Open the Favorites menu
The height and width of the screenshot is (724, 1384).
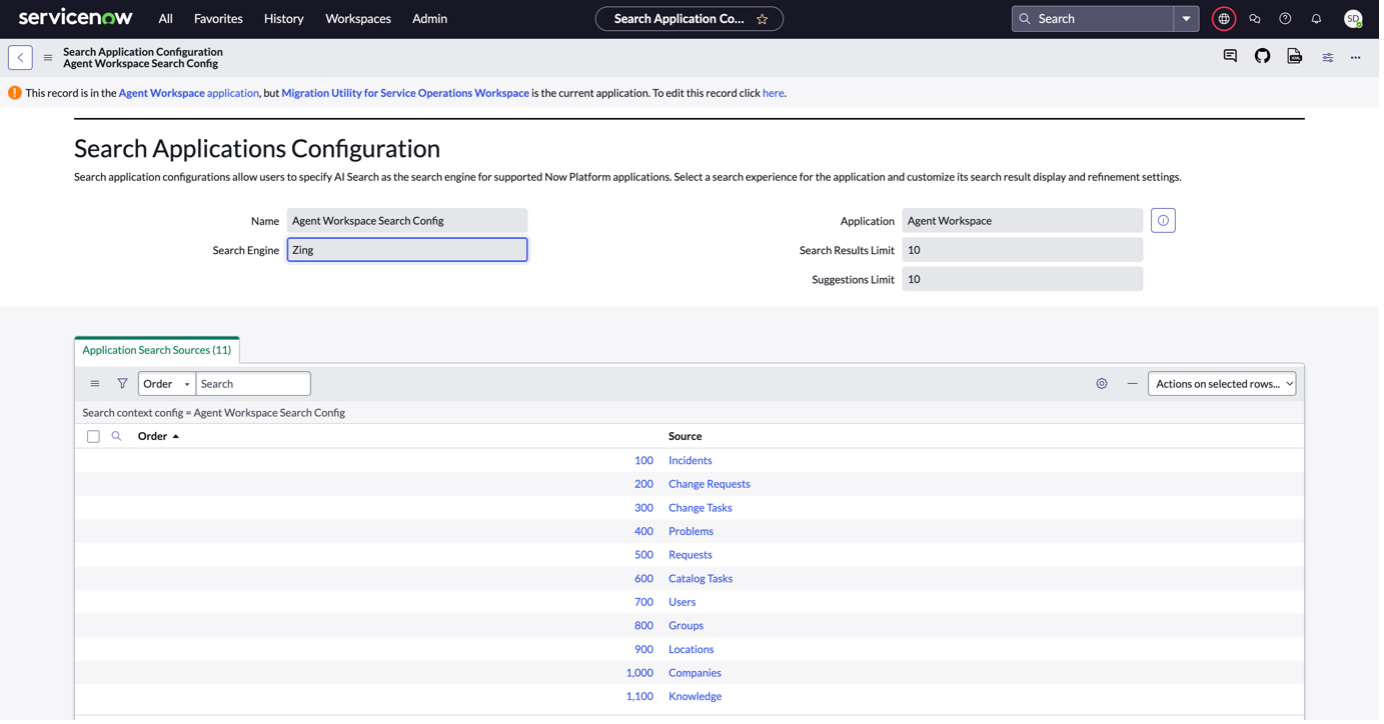pyautogui.click(x=219, y=19)
